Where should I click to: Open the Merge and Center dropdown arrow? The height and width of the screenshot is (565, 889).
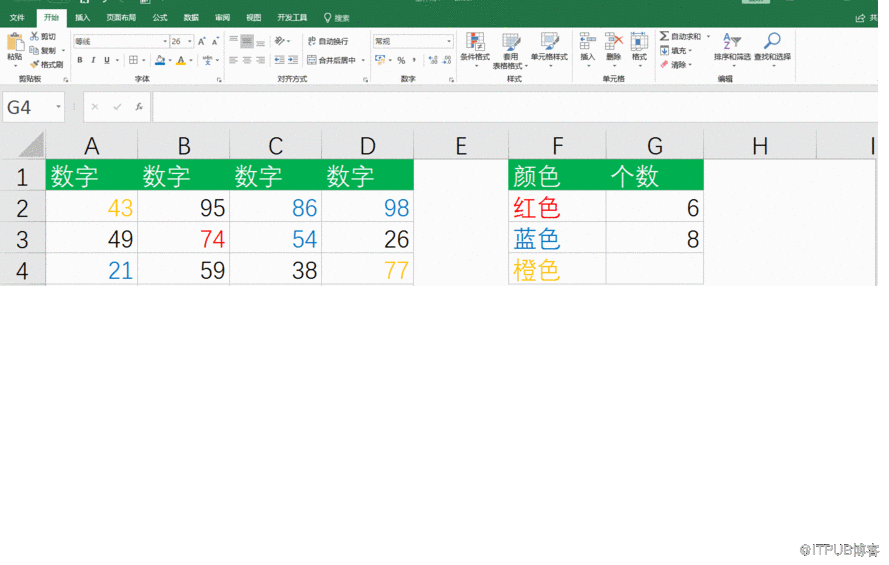(363, 60)
